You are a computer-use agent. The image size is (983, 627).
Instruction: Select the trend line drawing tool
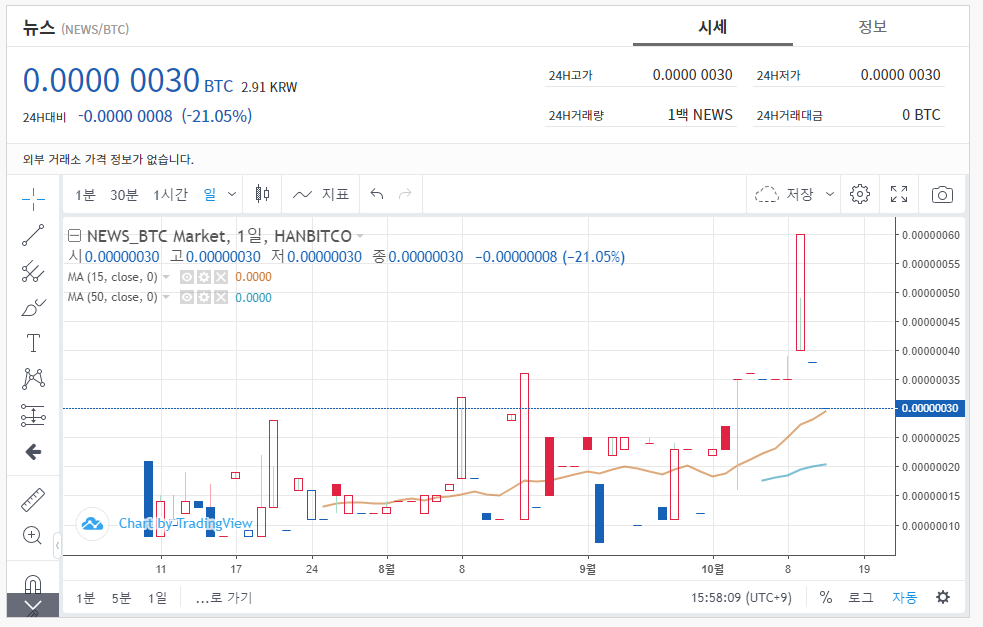click(33, 235)
